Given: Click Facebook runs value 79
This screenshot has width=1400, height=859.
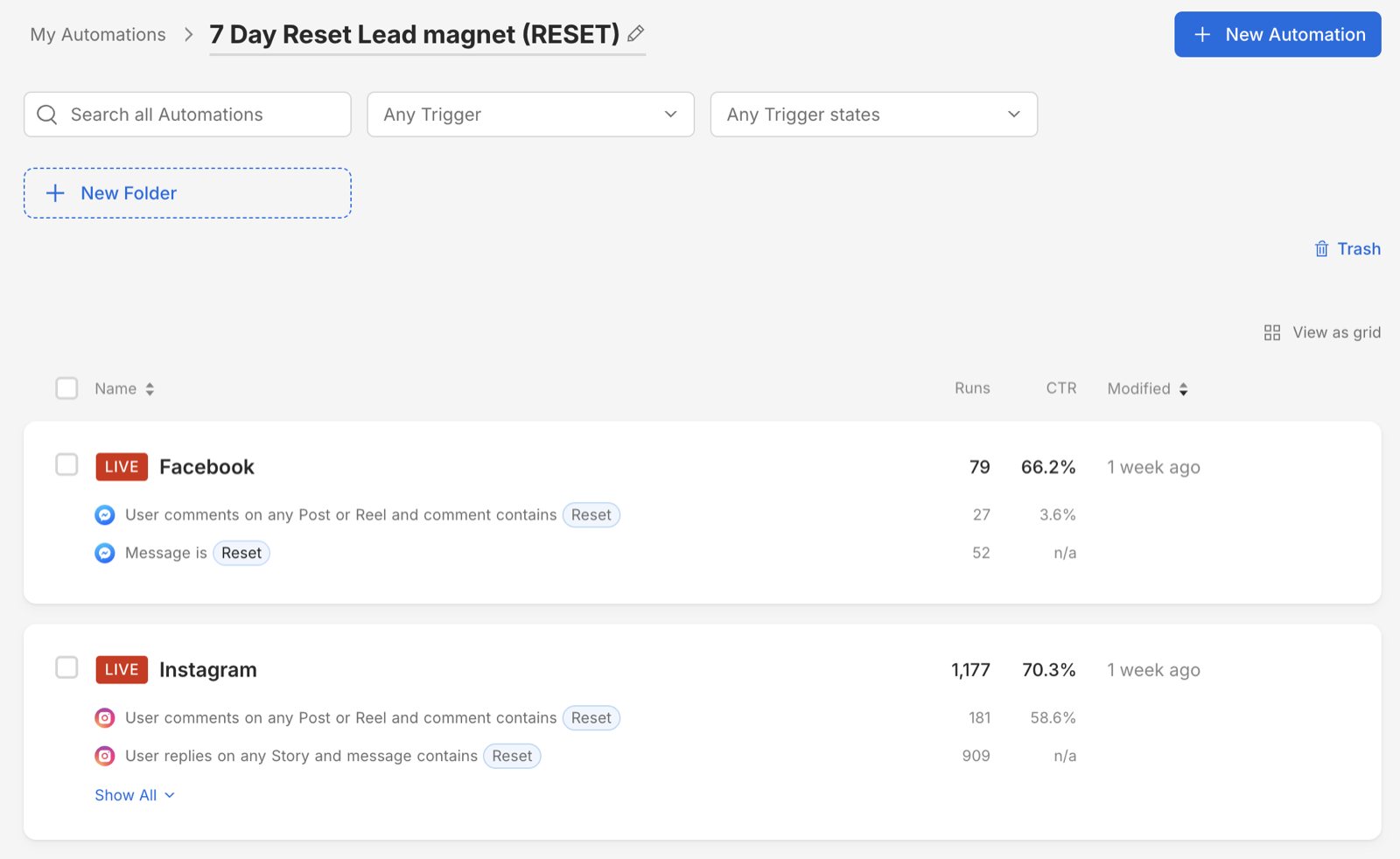Looking at the screenshot, I should click(980, 467).
